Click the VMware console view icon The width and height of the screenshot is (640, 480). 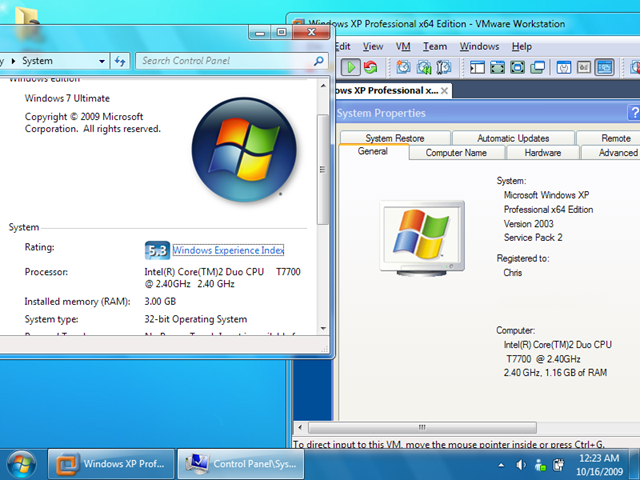click(604, 67)
